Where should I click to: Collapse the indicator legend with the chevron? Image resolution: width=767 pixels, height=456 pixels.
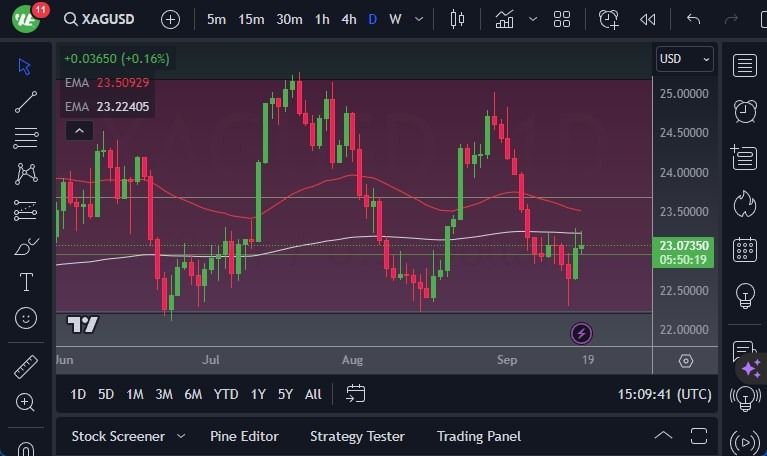tap(79, 130)
